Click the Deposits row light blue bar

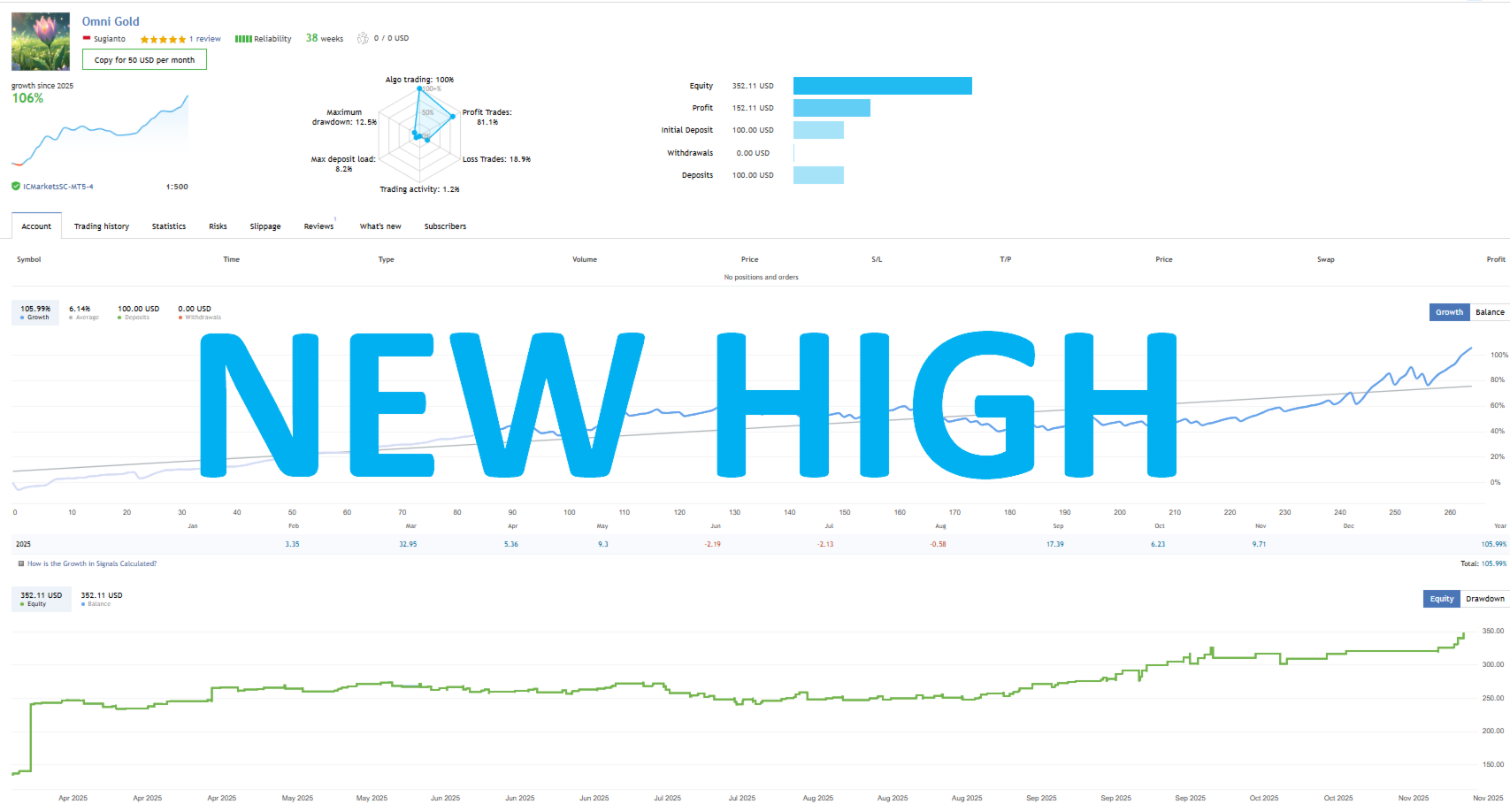pyautogui.click(x=818, y=175)
